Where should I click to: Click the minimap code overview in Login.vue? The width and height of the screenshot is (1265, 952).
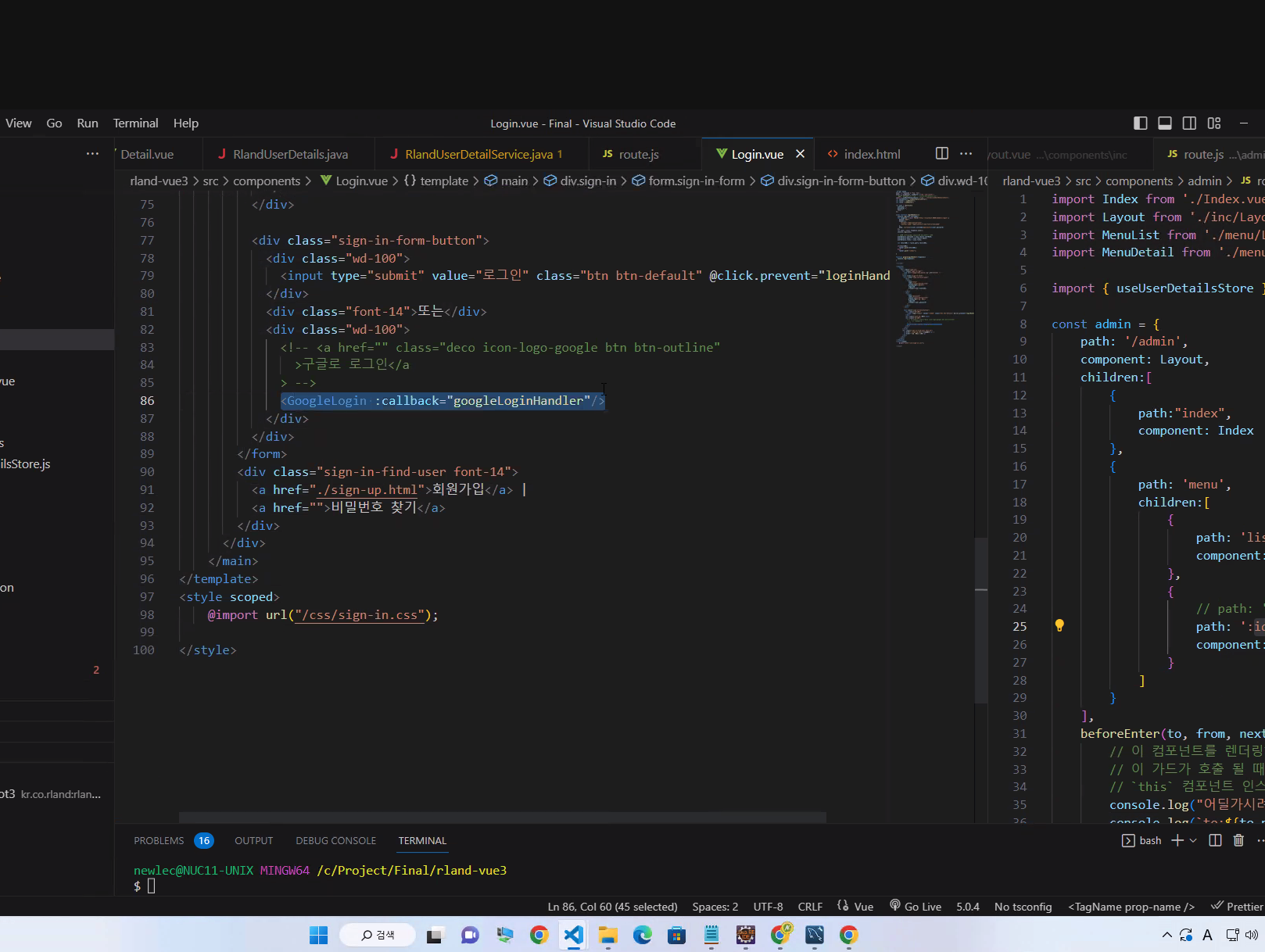(x=934, y=267)
